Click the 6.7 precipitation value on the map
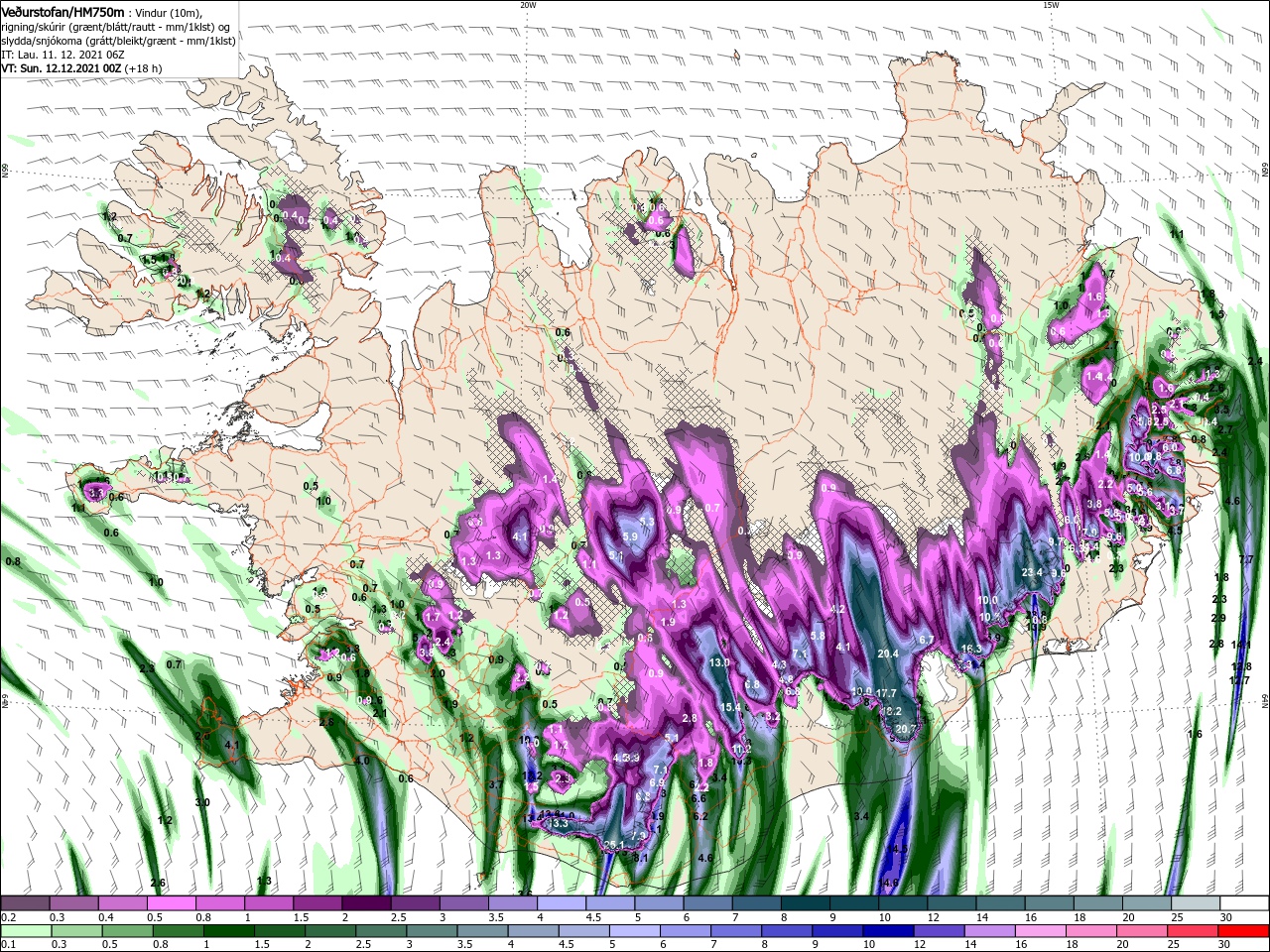 coord(926,640)
